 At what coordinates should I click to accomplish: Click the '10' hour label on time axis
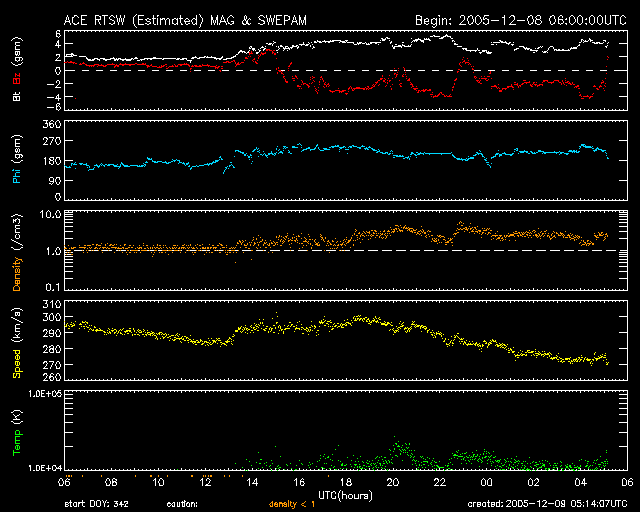point(158,483)
